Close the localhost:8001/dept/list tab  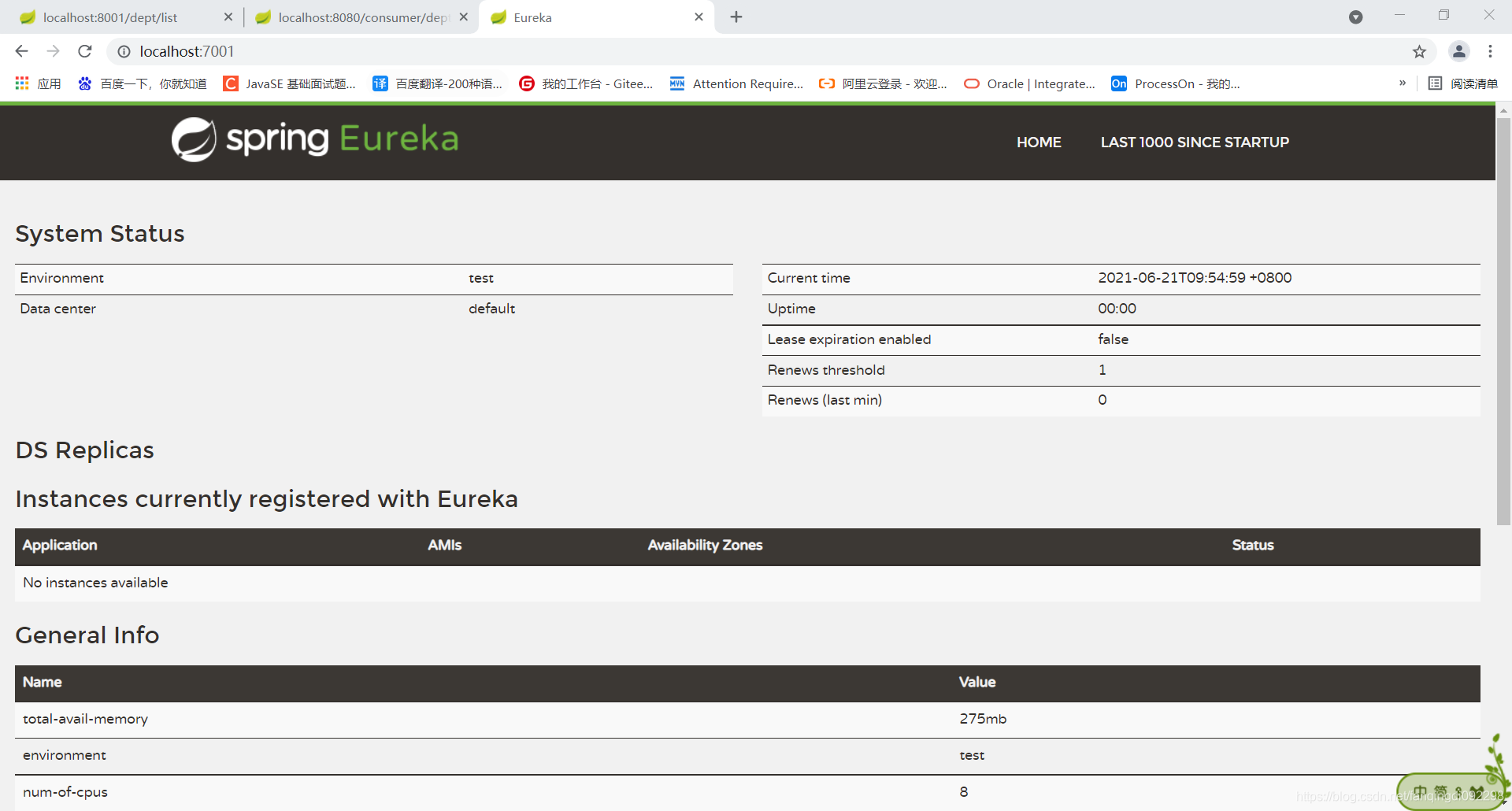(228, 17)
